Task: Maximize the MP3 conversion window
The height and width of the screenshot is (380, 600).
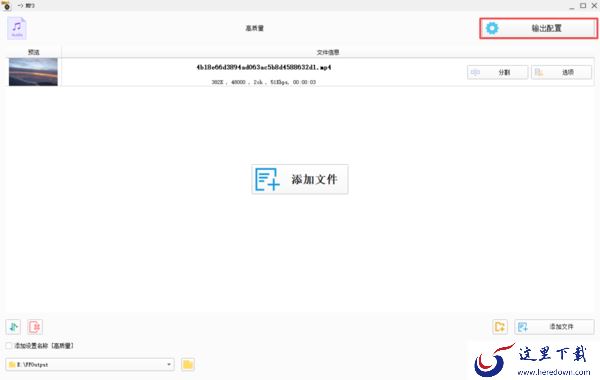Action: 583,6
